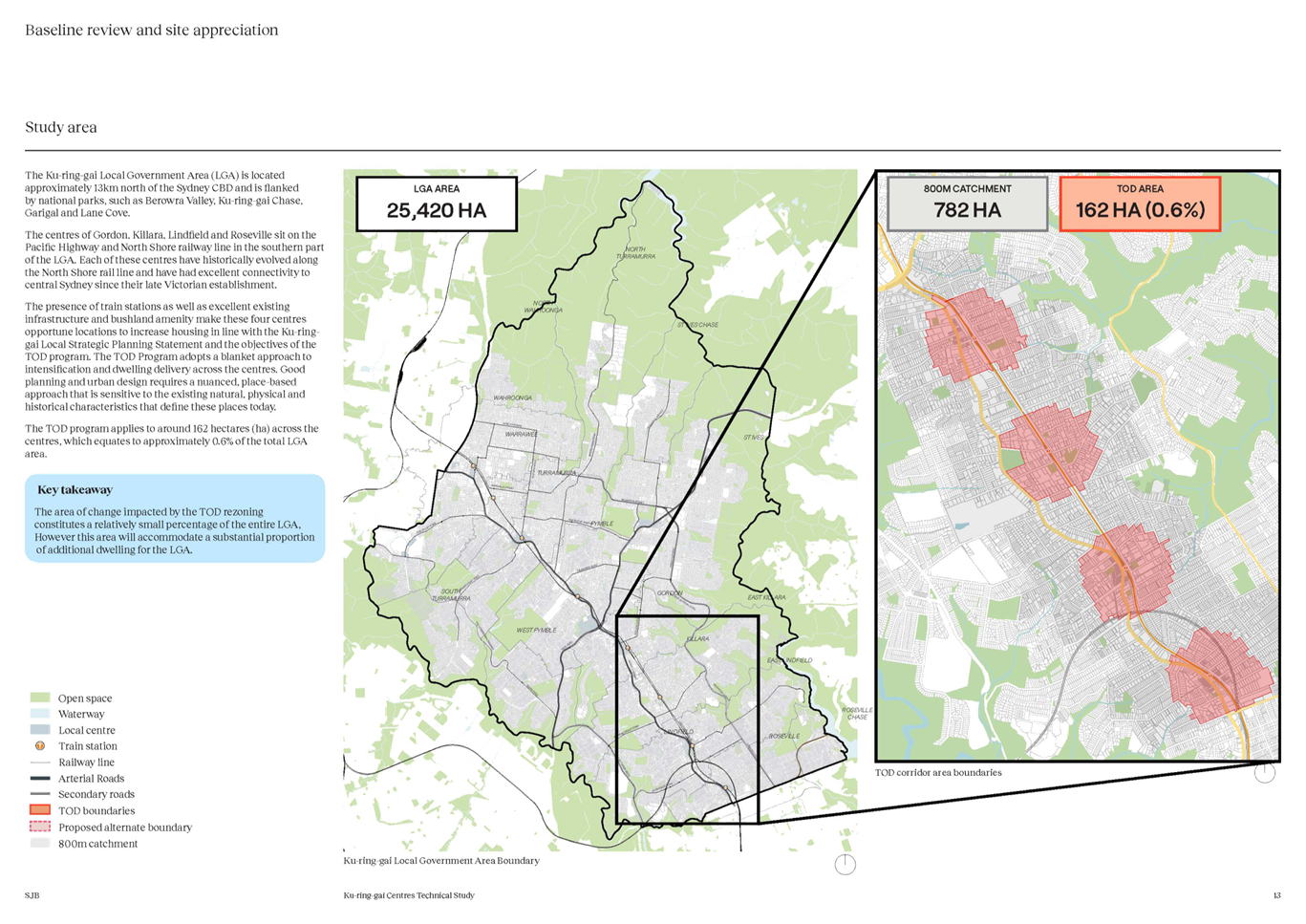Click the Study area heading
1306x924 pixels.
pos(61,127)
